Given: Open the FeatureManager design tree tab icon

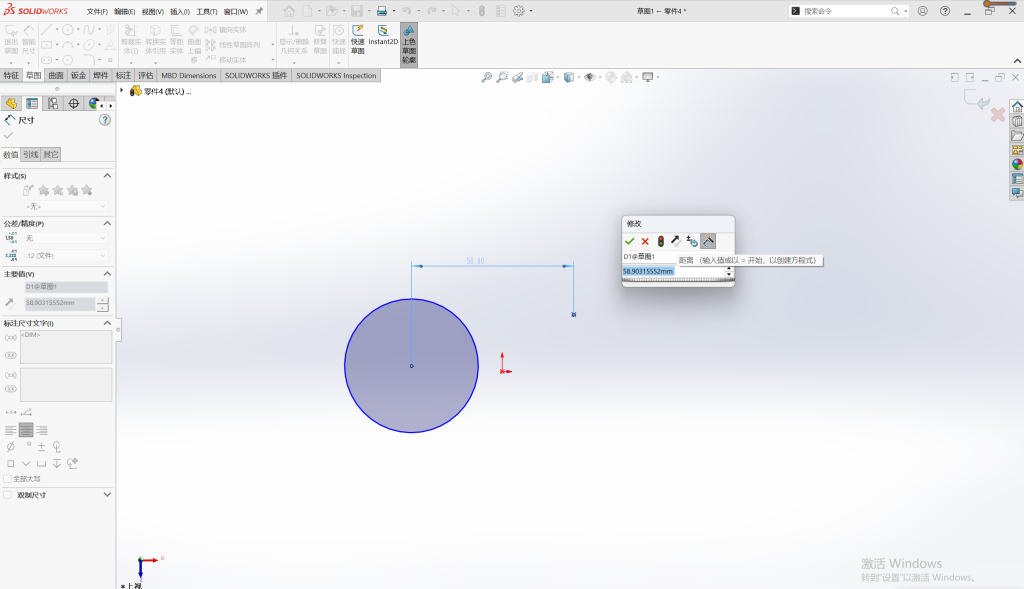Looking at the screenshot, I should 11,104.
